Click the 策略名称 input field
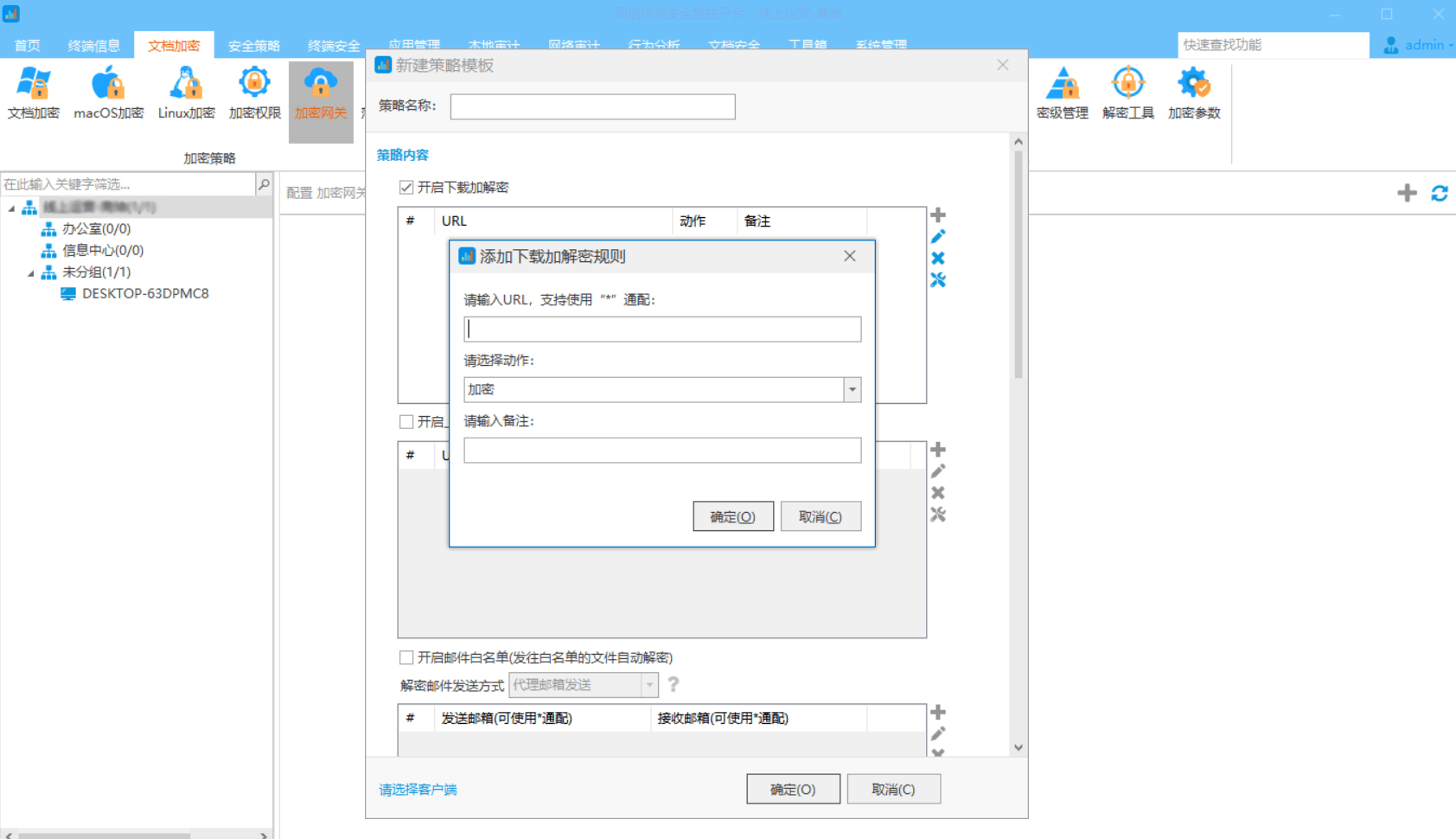This screenshot has width=1456, height=839. click(x=593, y=106)
